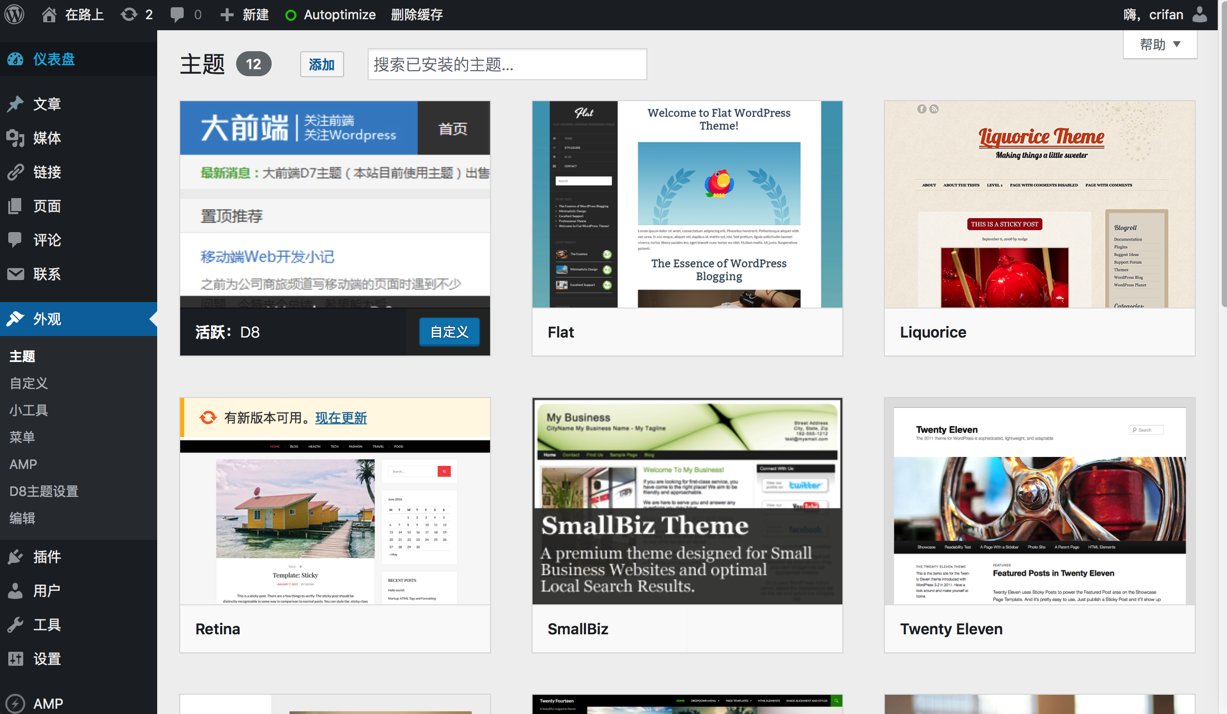1227x714 pixels.
Task: Open 主题 in the 外观 submenu
Action: pos(22,356)
